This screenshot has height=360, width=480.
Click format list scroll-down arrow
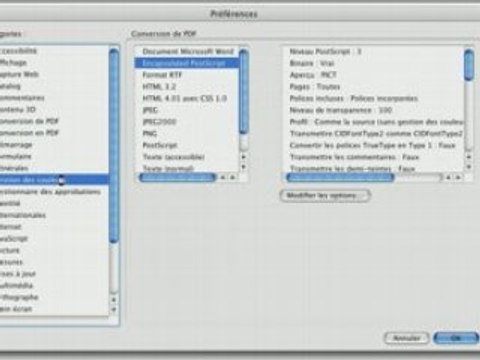click(244, 166)
